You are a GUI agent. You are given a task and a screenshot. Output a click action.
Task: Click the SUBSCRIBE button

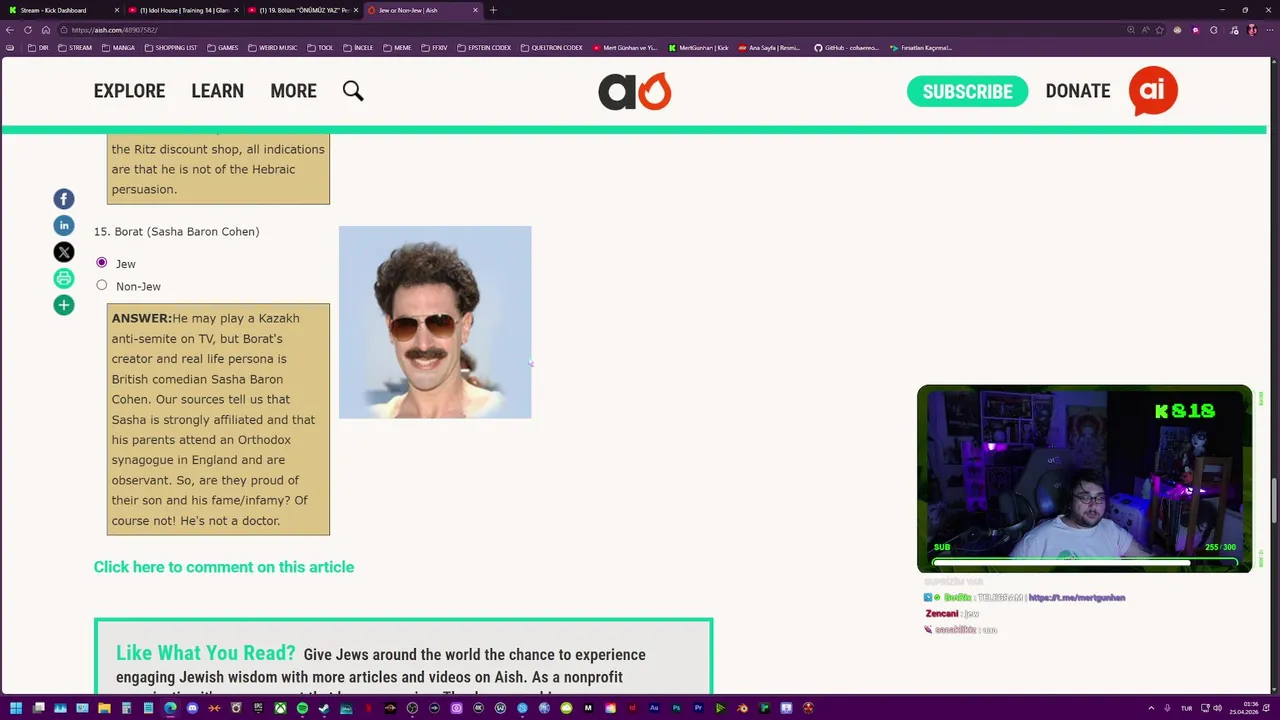pos(967,91)
